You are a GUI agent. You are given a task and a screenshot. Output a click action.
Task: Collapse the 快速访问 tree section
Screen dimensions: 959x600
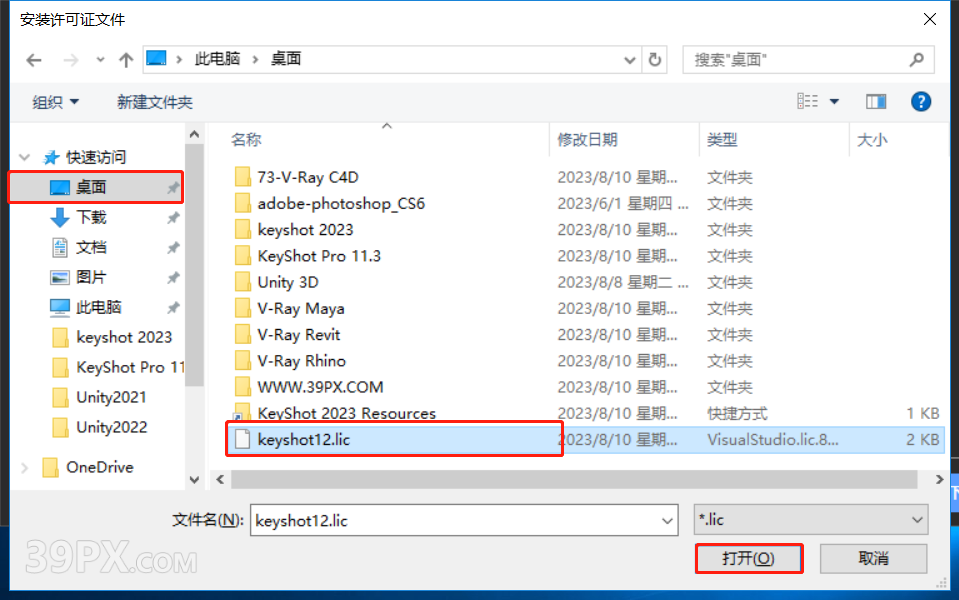(24, 158)
